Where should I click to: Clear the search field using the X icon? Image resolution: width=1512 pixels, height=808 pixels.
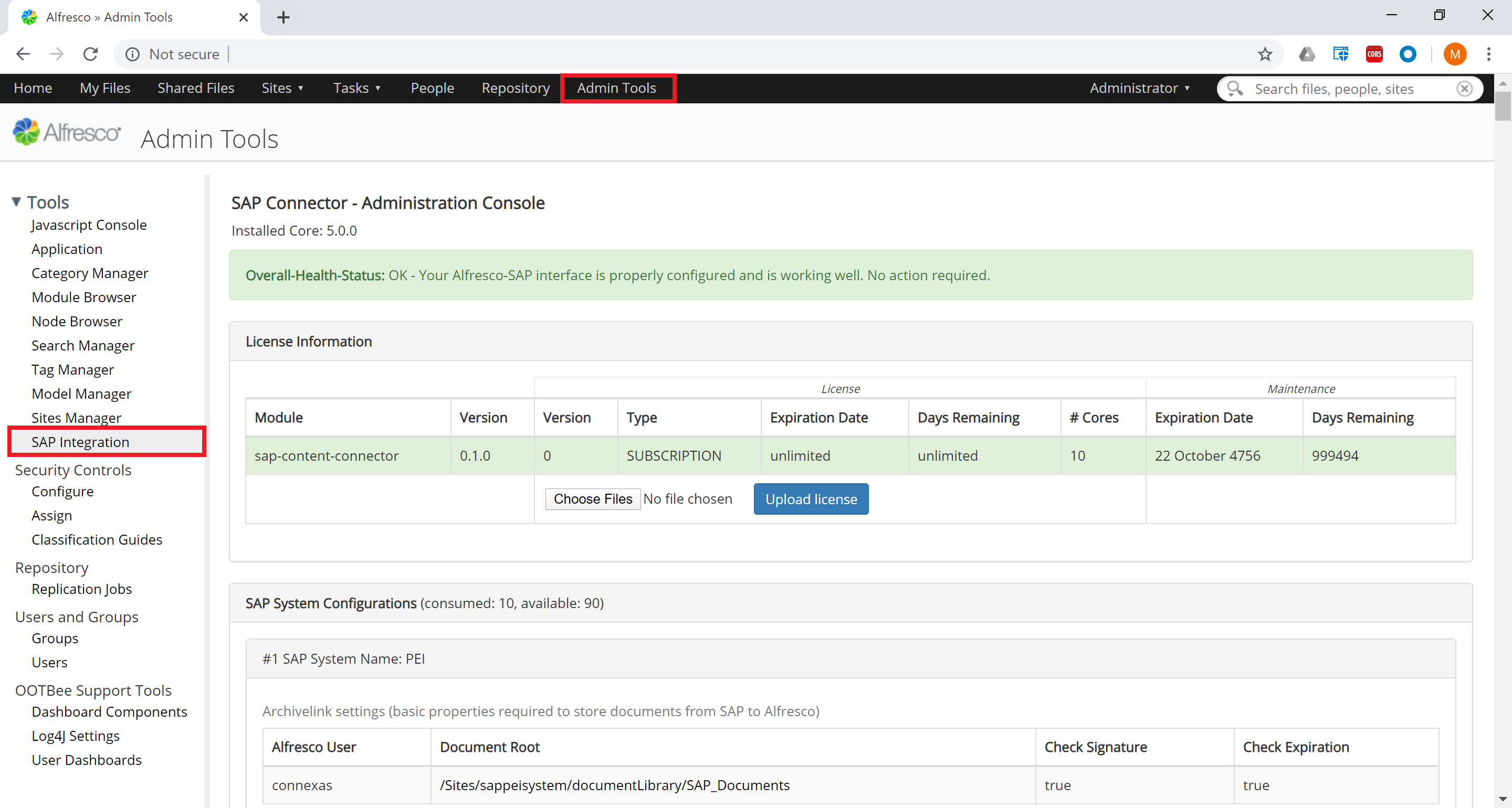[x=1464, y=89]
